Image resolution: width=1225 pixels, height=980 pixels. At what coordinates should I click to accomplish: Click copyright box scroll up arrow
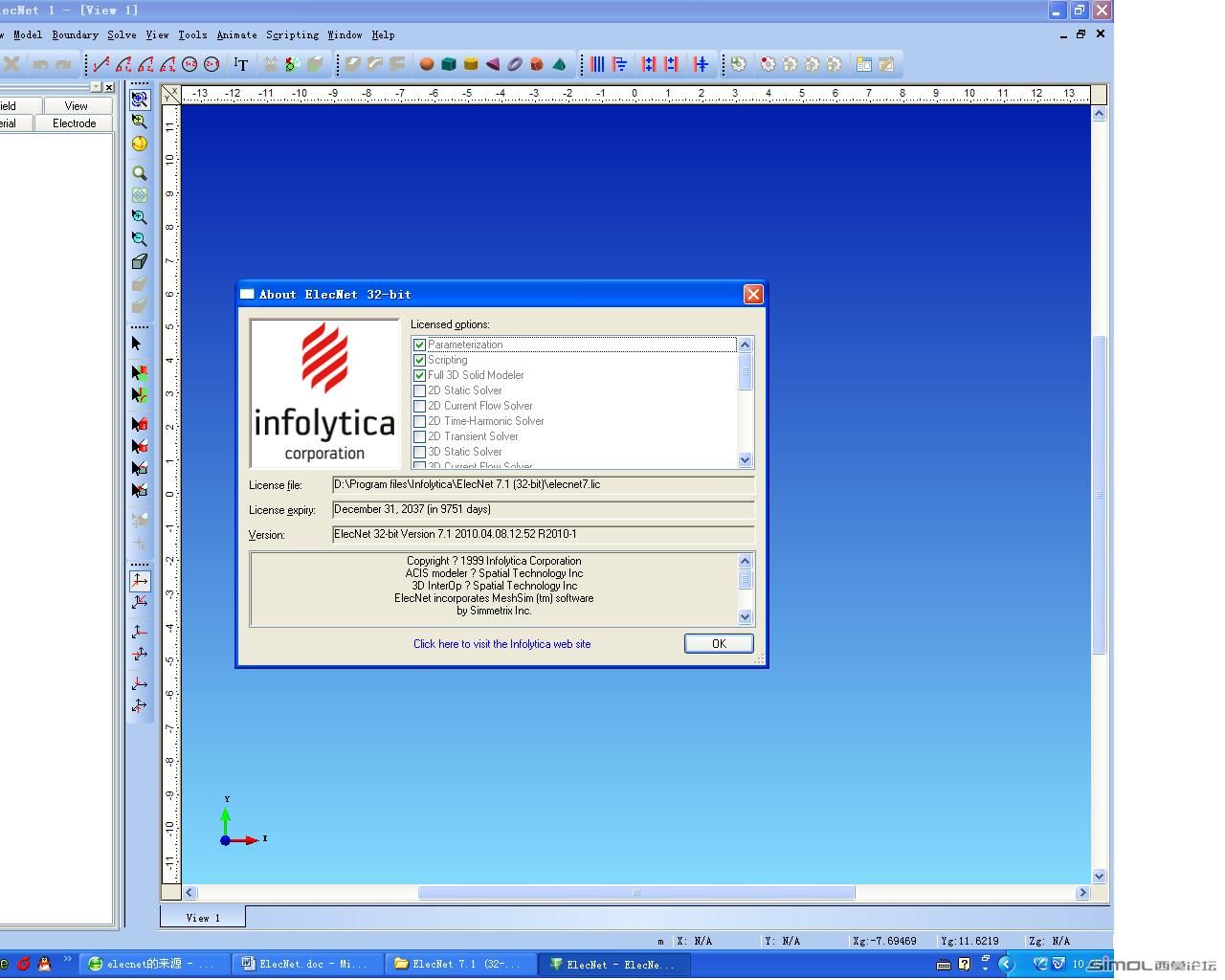pyautogui.click(x=746, y=561)
